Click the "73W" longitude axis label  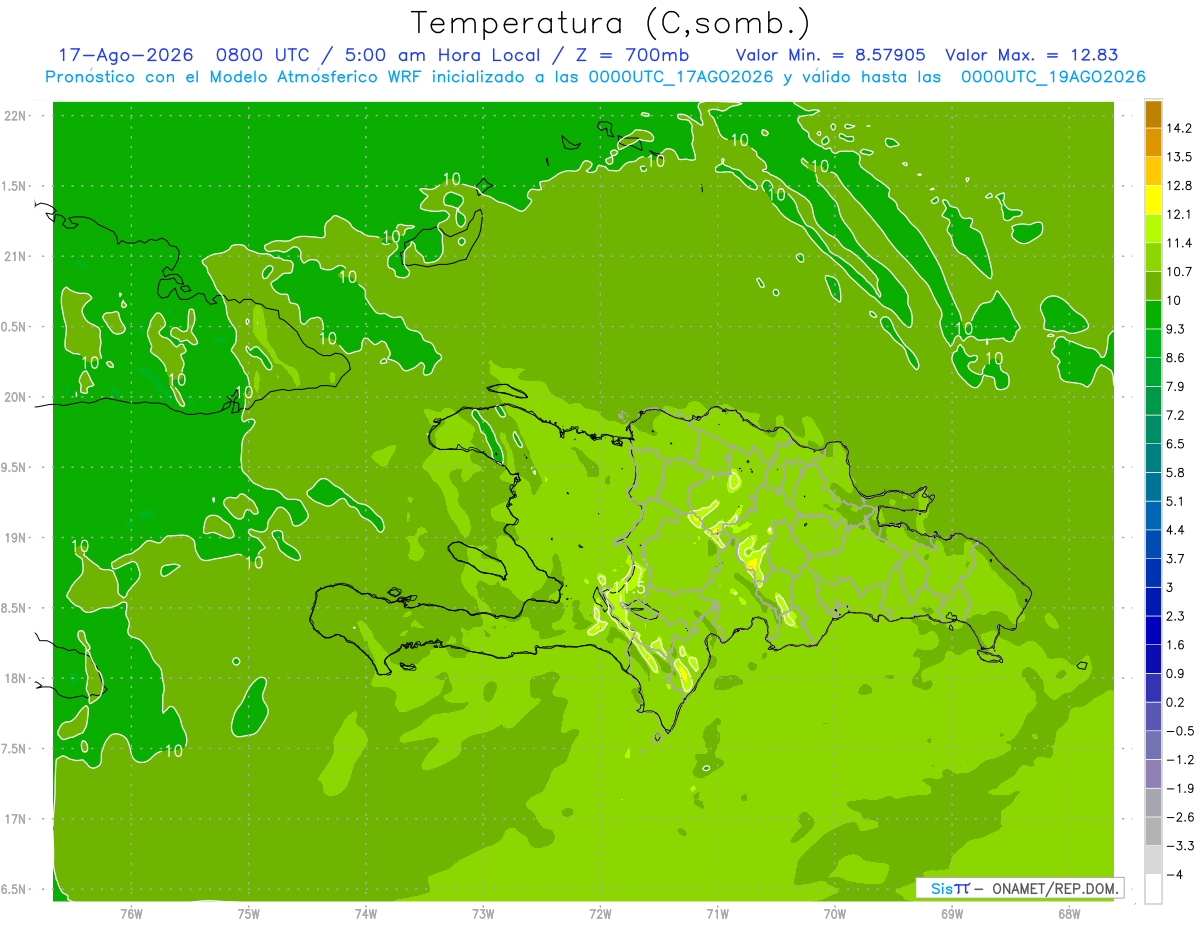tap(483, 915)
